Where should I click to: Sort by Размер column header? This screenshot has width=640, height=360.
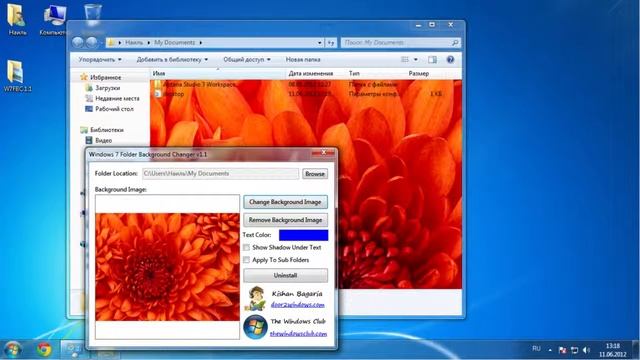[419, 73]
